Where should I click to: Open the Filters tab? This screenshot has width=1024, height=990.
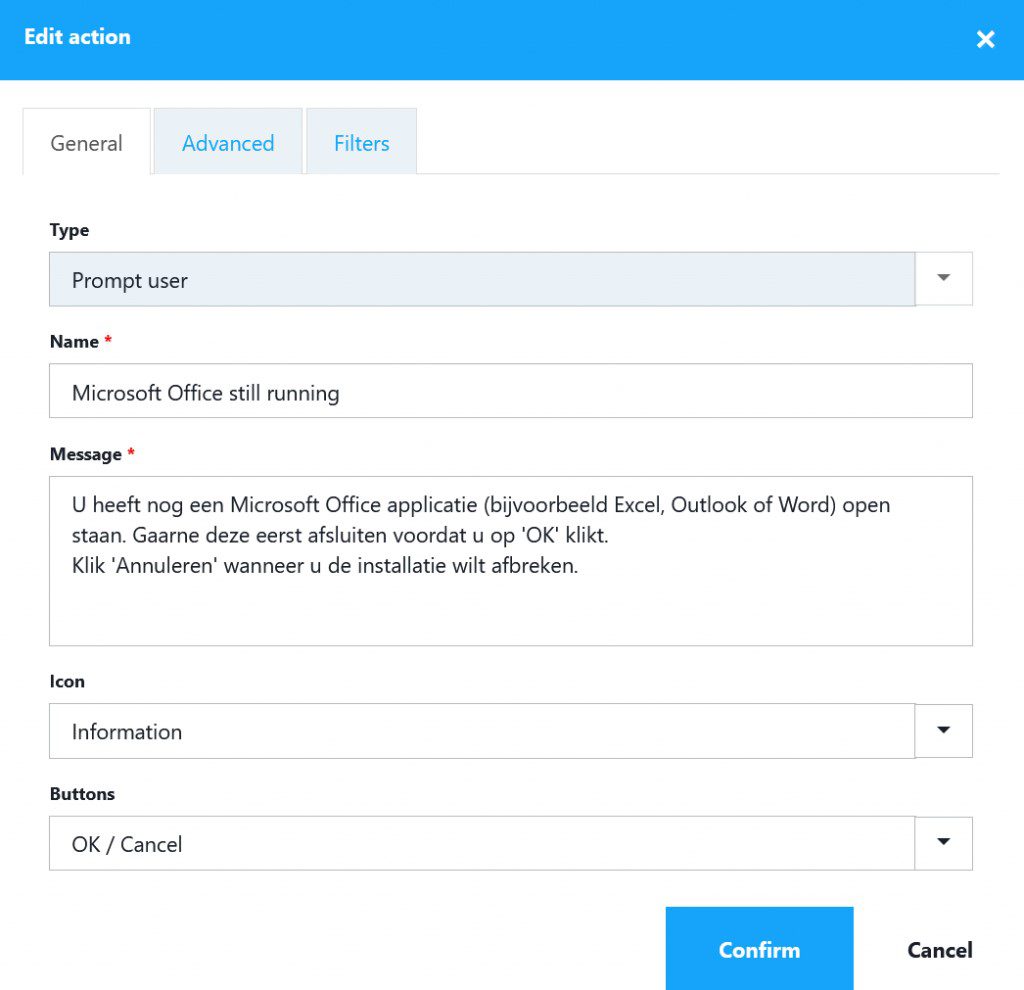[361, 143]
